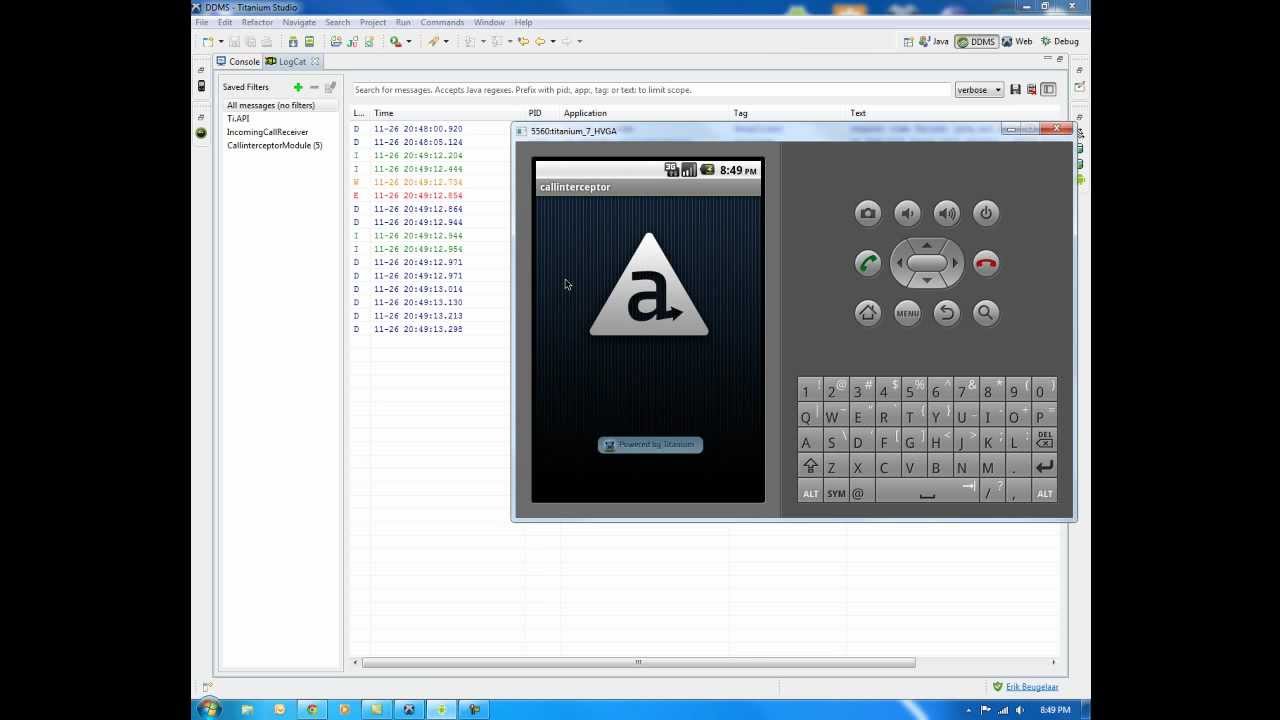This screenshot has width=1280, height=720.
Task: Toggle display of saved filters view
Action: pyautogui.click(x=1048, y=90)
